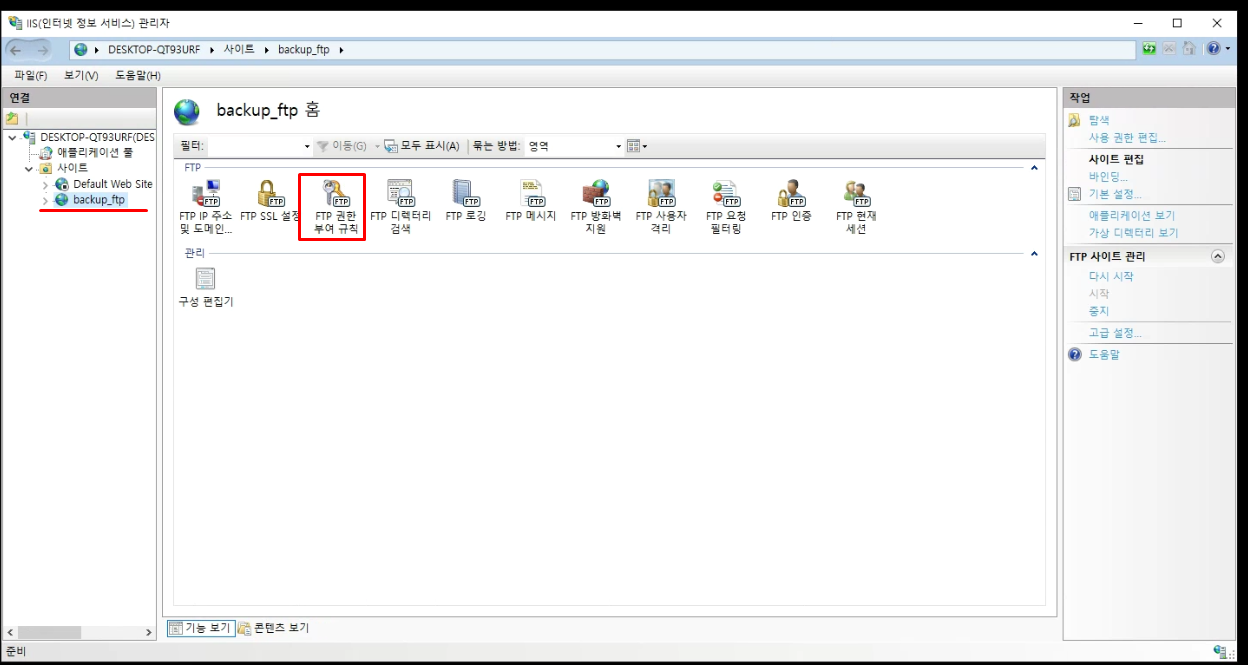
Task: Select Default Web Site in tree
Action: click(113, 184)
